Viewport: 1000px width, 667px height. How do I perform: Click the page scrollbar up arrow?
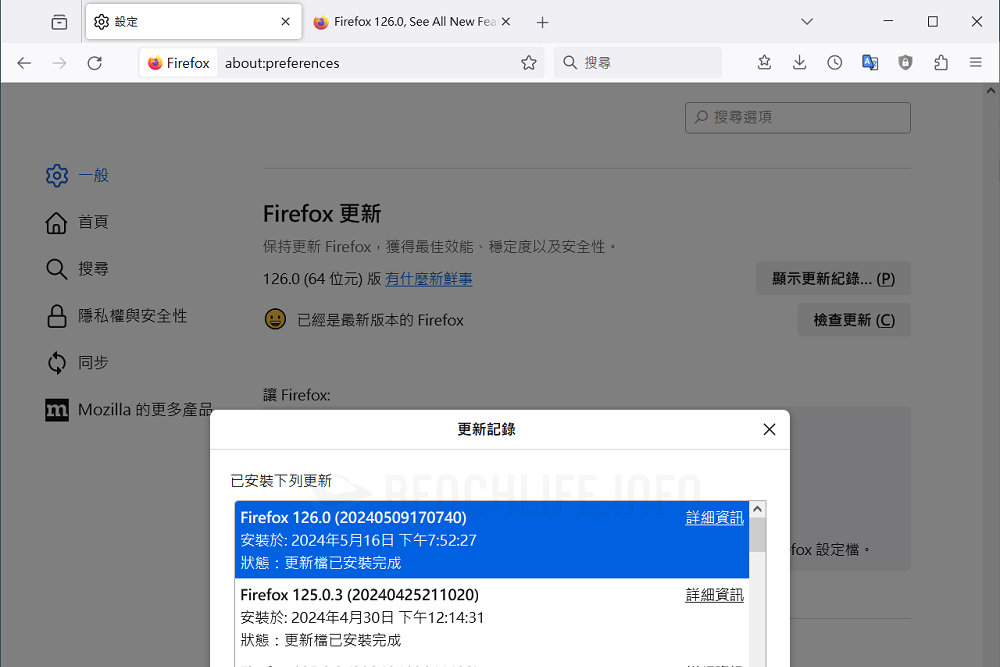pyautogui.click(x=990, y=91)
